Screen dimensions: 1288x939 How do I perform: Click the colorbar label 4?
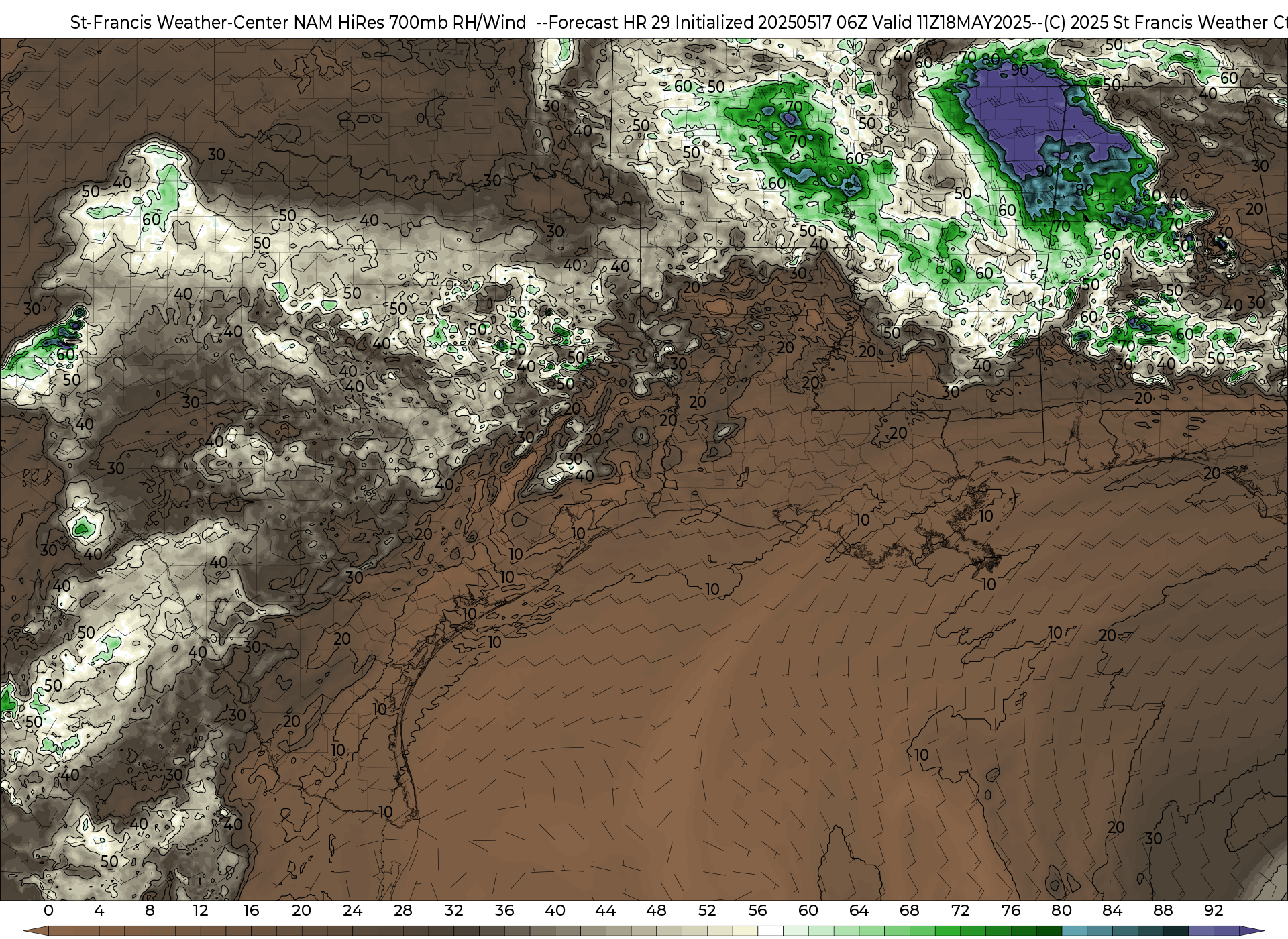click(99, 911)
